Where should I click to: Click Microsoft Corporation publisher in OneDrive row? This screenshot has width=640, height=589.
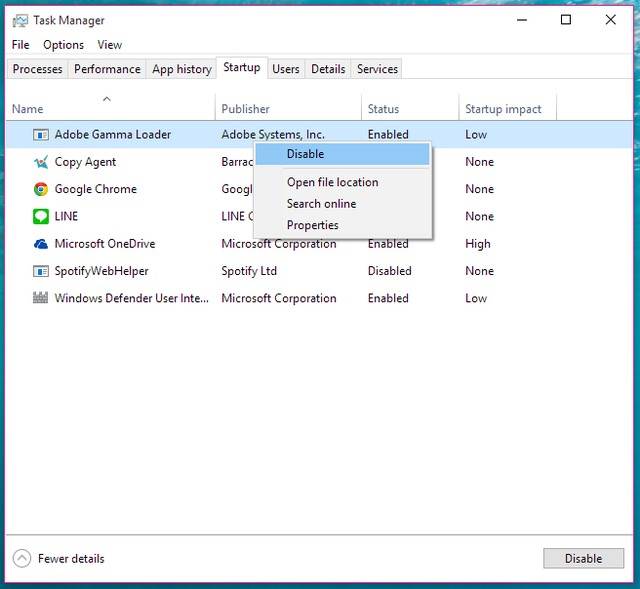pyautogui.click(x=279, y=245)
